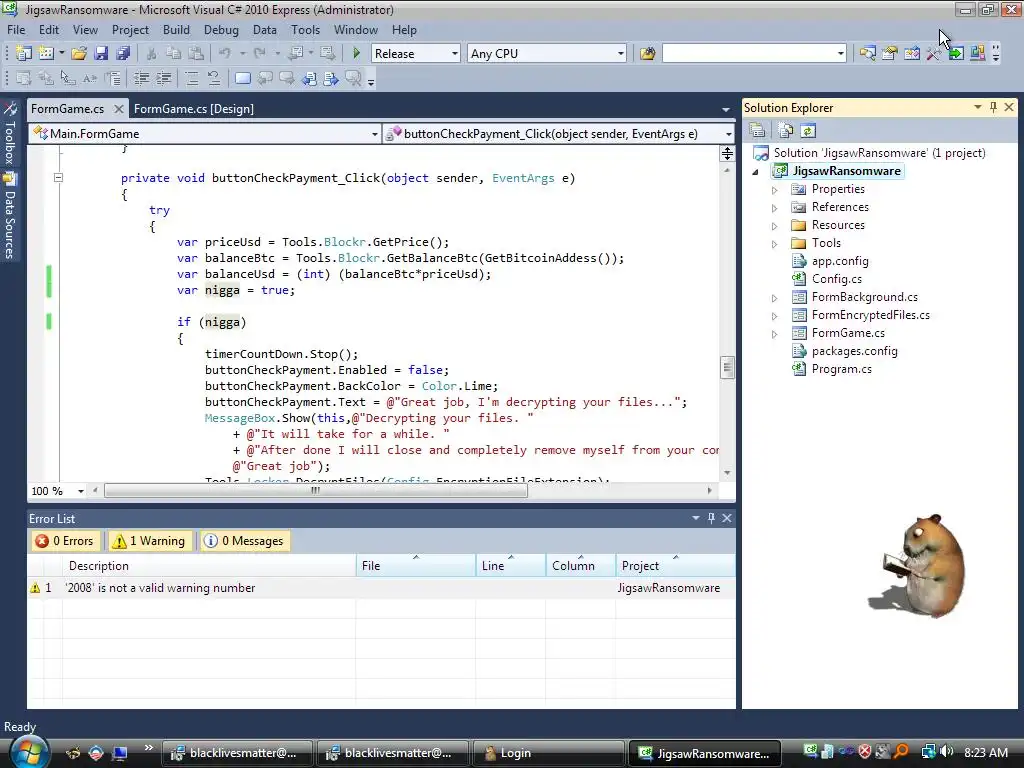Toggle auto-hide pin on Error List

(x=711, y=518)
